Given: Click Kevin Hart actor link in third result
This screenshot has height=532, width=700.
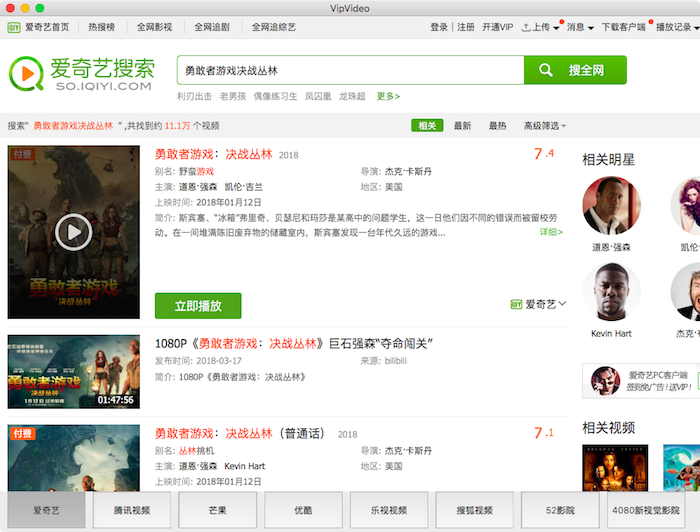Looking at the screenshot, I should pyautogui.click(x=244, y=466).
